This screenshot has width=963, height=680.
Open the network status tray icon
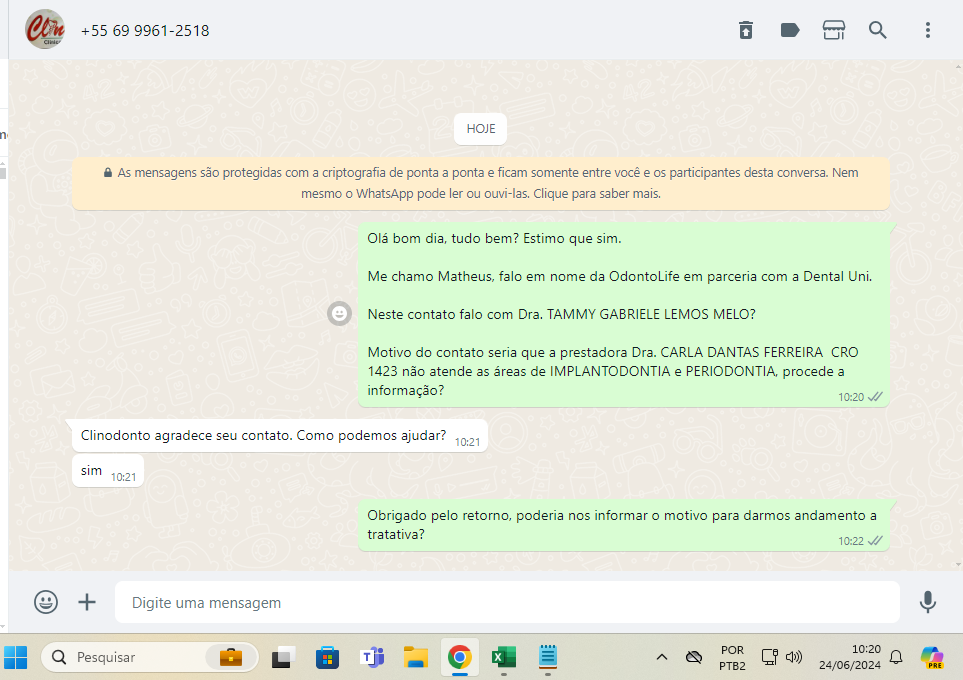[770, 657]
